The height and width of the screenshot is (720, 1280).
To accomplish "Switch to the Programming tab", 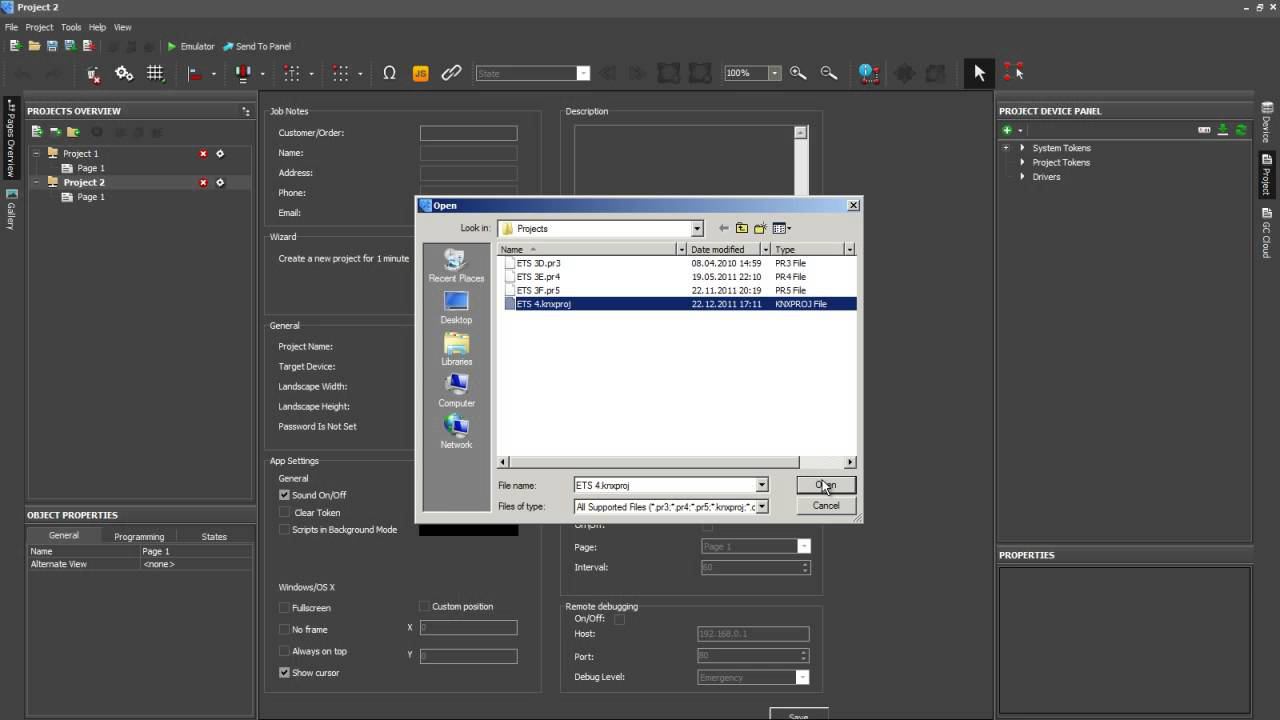I will coord(139,536).
